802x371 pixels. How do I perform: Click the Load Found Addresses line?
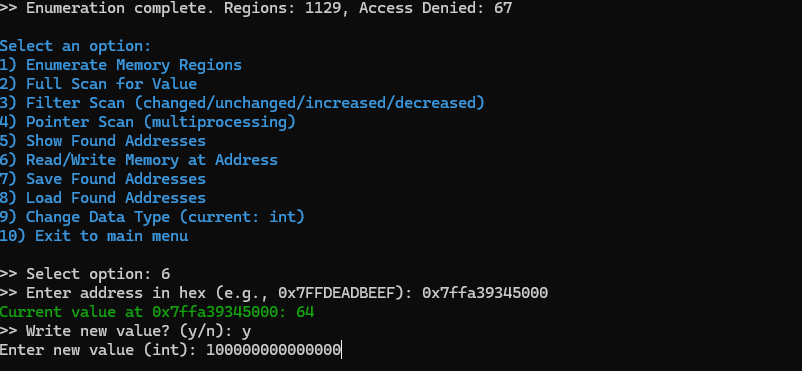103,198
